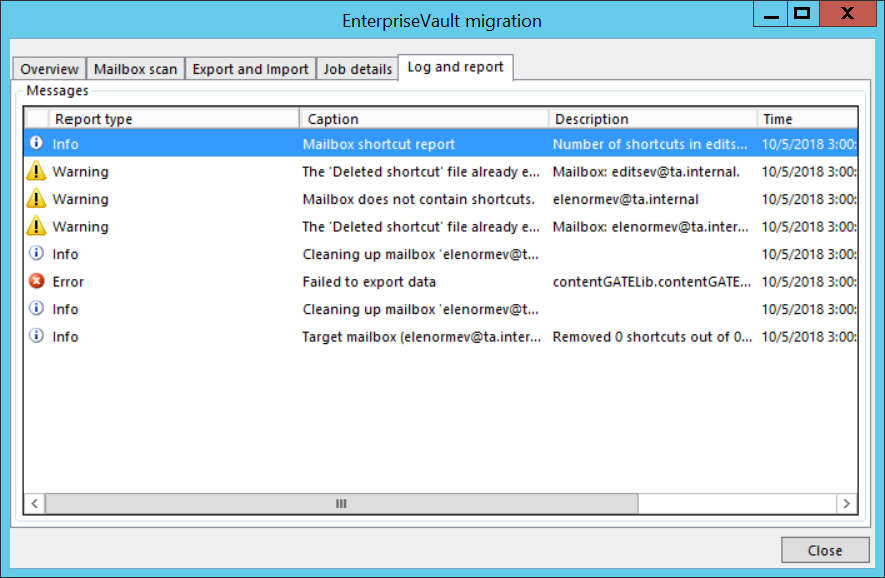
Task: Click the red Error icon in the list
Action: (x=37, y=282)
